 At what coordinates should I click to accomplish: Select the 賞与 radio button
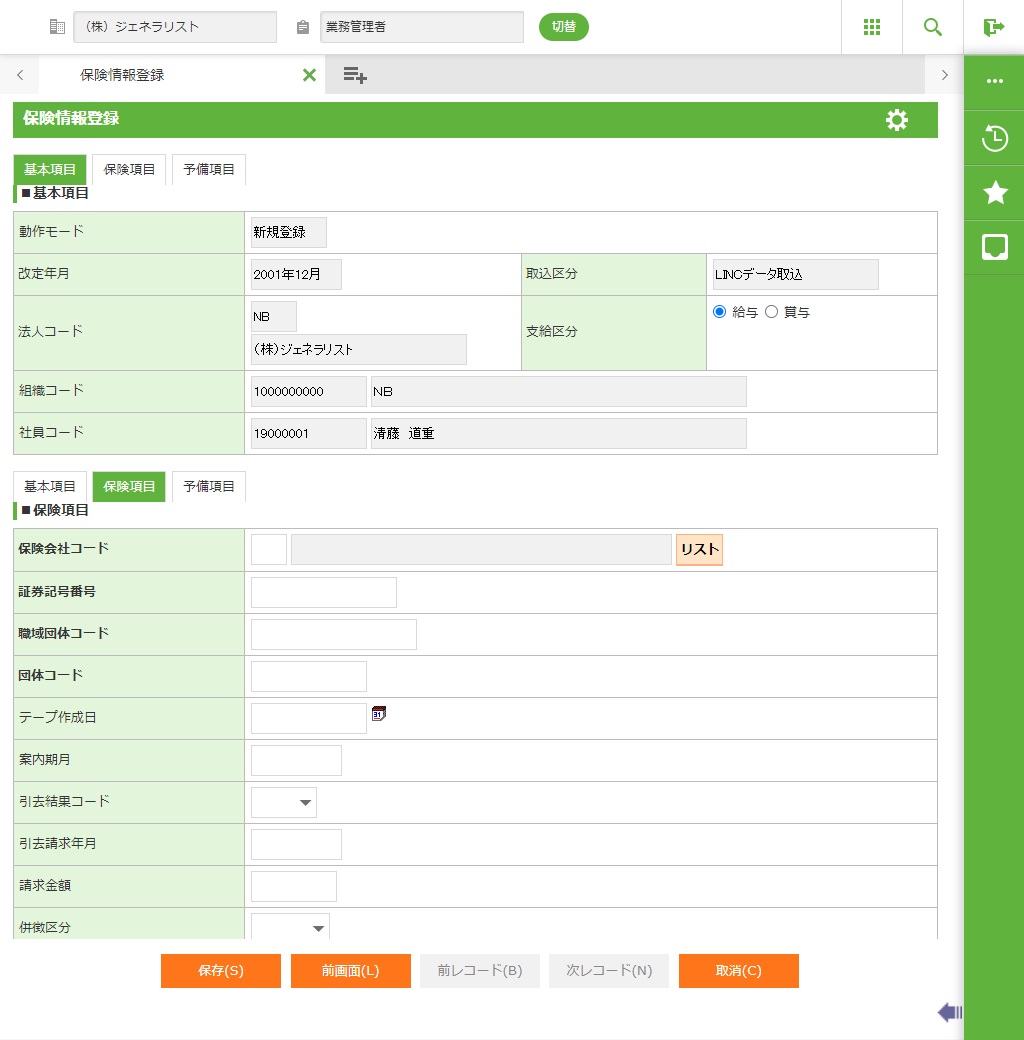tap(771, 312)
